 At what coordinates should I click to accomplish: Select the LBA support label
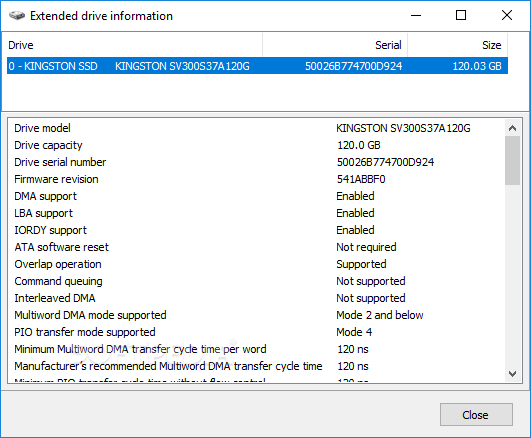tap(43, 213)
